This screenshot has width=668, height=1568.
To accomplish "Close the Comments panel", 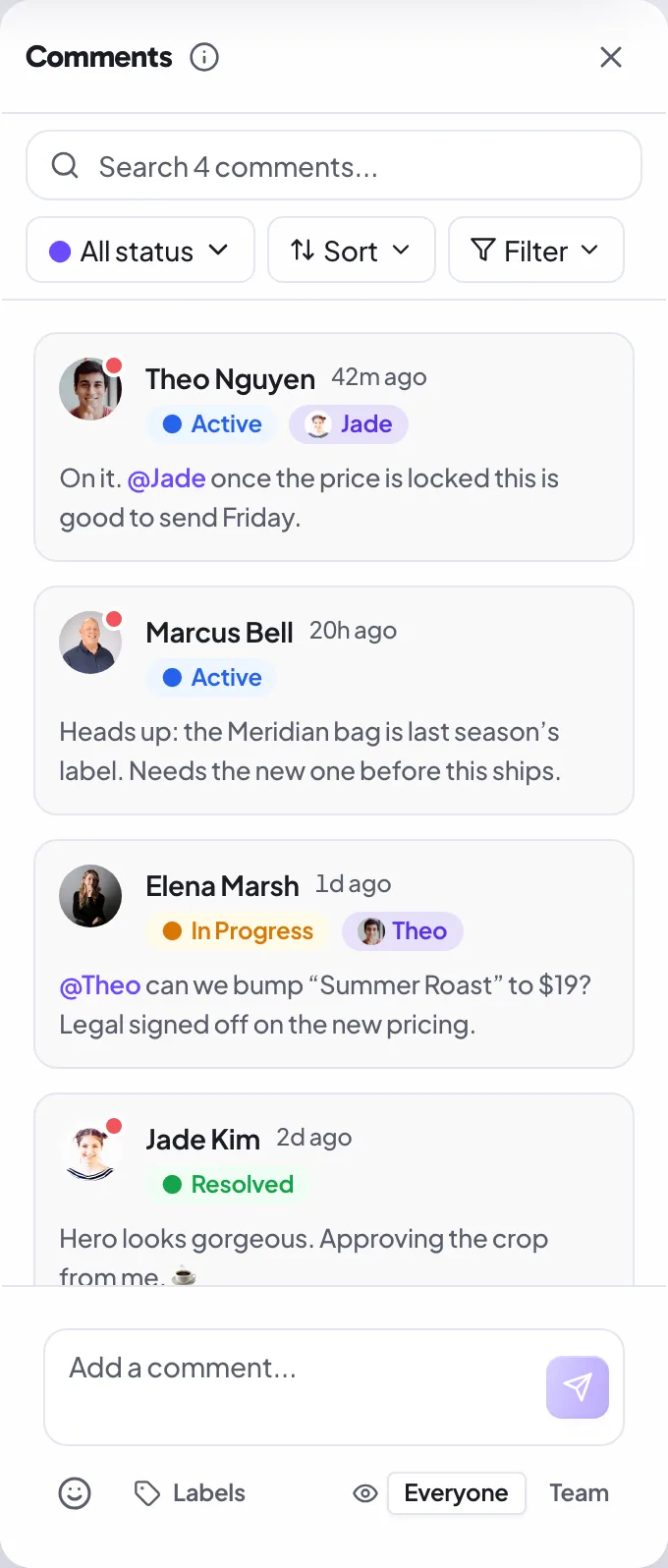I will coord(611,57).
